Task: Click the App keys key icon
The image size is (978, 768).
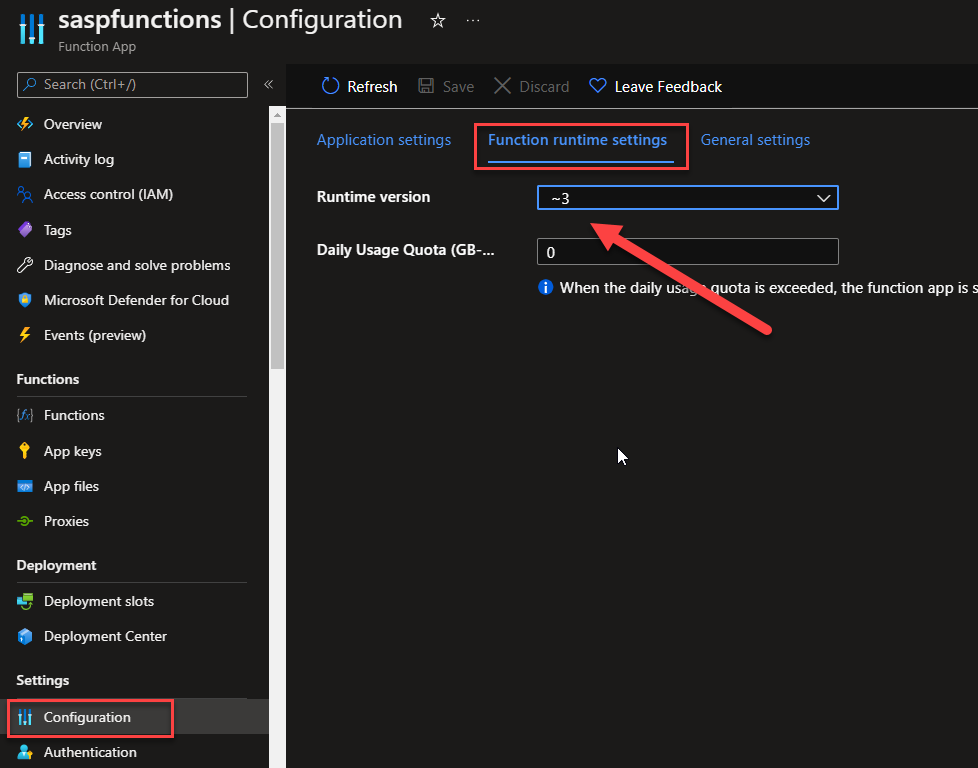Action: pos(25,451)
